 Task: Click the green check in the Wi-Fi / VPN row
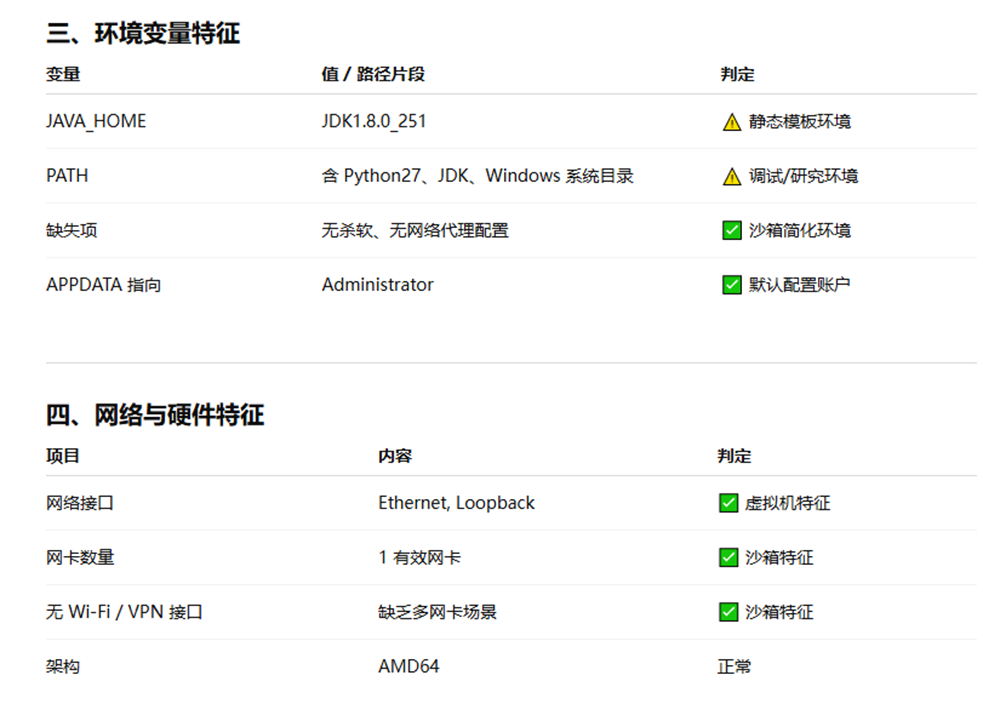[728, 612]
